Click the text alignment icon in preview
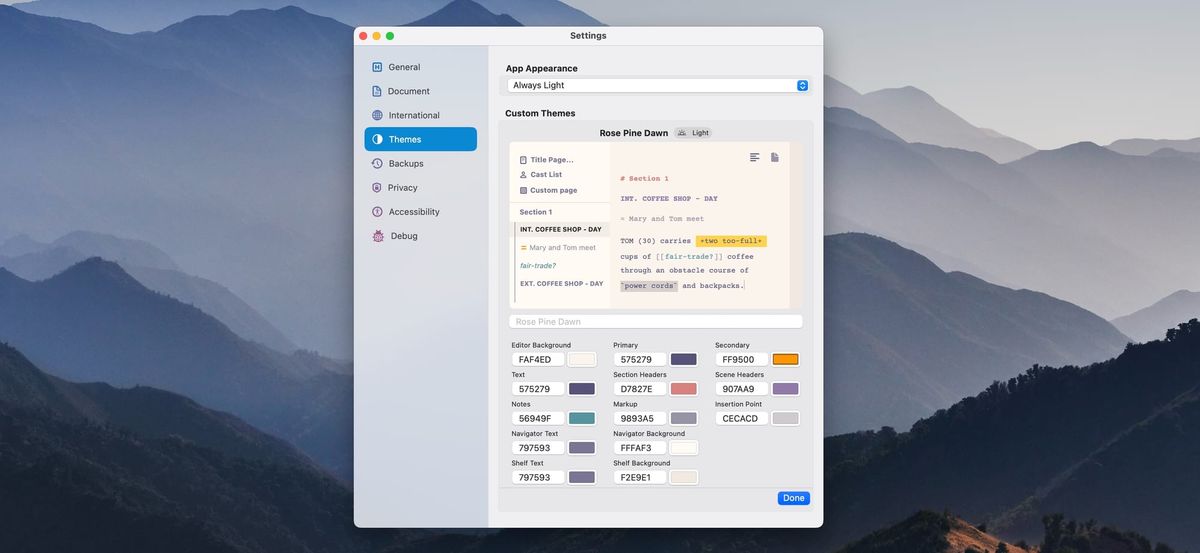 coord(755,157)
